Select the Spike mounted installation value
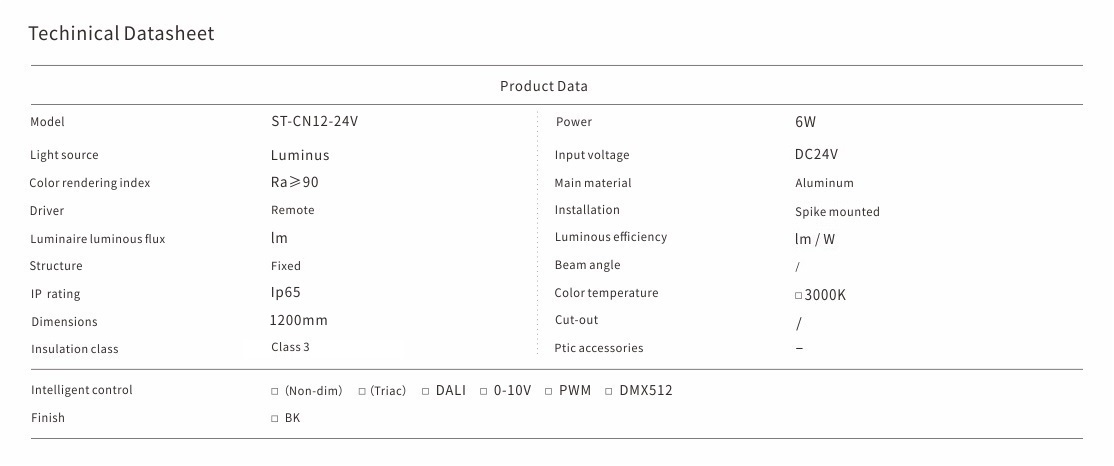This screenshot has height=466, width=1114. pyautogui.click(x=837, y=212)
